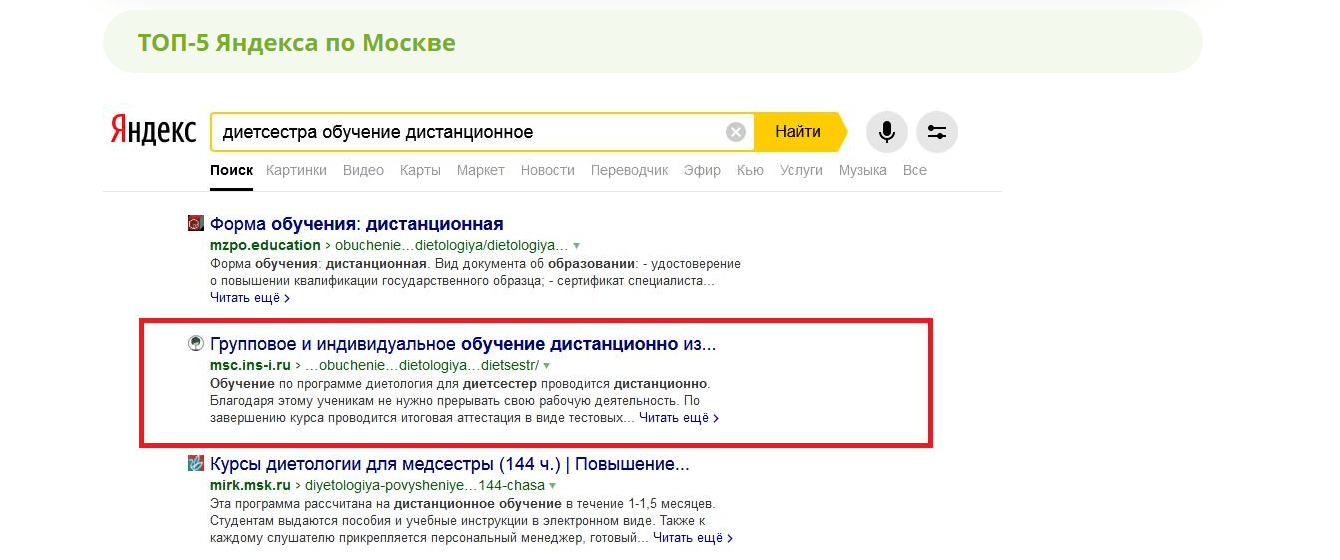Click the Найти search button
The height and width of the screenshot is (560, 1340).
(x=799, y=132)
